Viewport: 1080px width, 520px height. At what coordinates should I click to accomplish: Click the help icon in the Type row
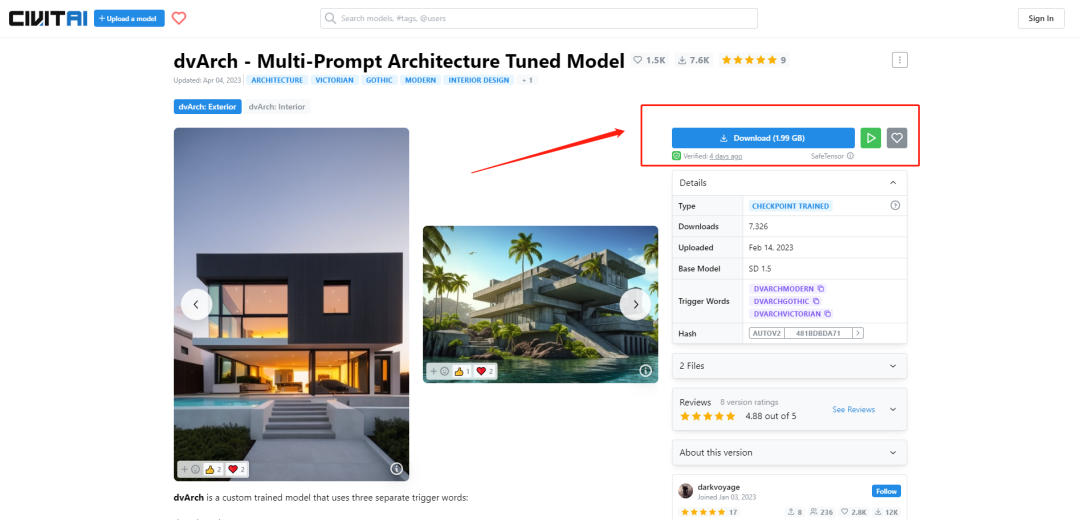[895, 205]
